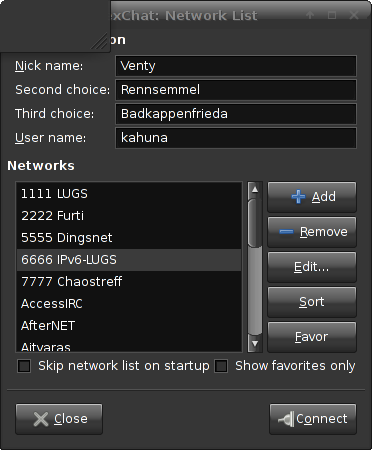Click the window maximize icon in title bar
The image size is (372, 450).
coord(332,15)
